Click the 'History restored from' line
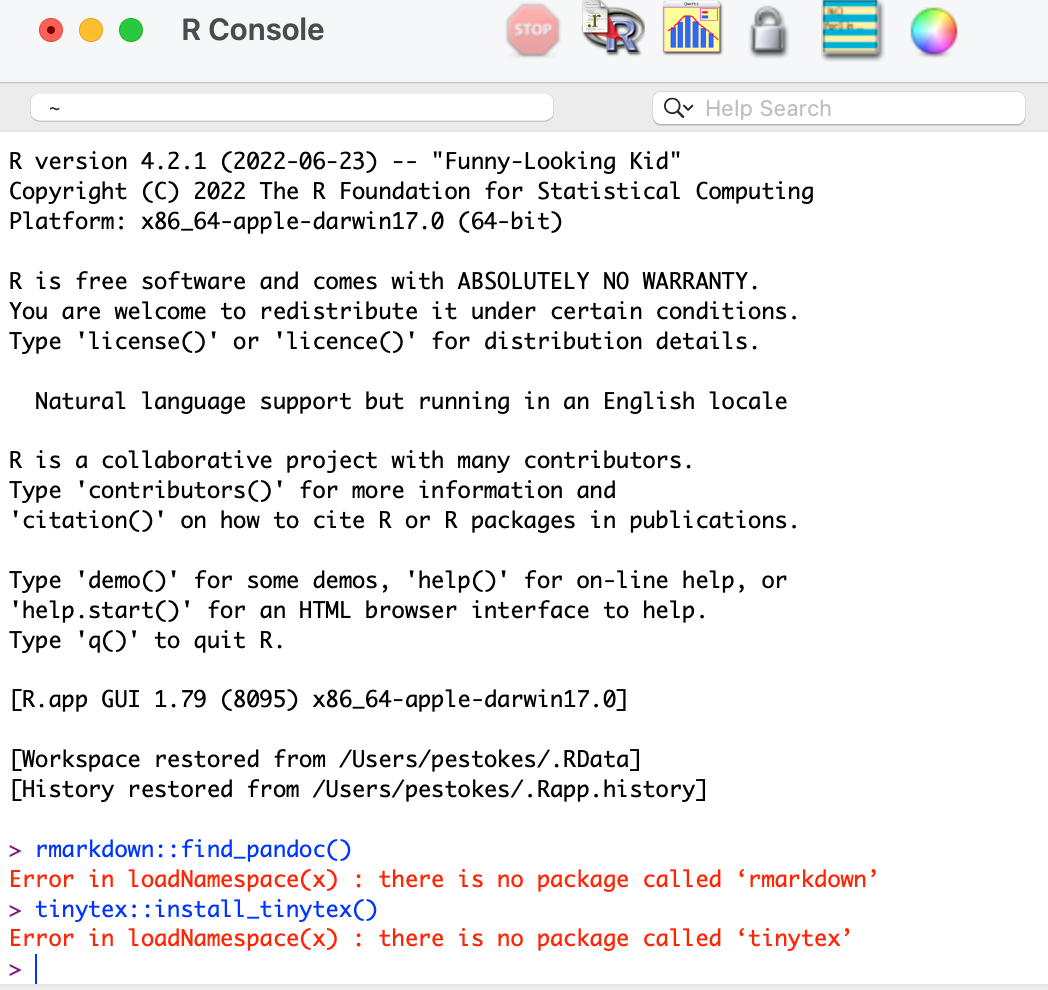This screenshot has height=990, width=1048. point(358,790)
